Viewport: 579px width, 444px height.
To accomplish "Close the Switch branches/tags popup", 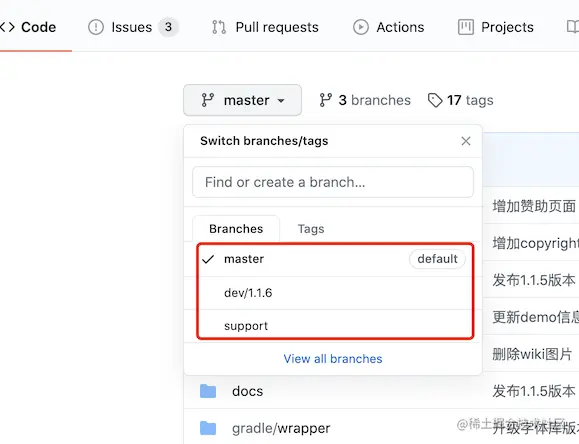I will point(466,141).
